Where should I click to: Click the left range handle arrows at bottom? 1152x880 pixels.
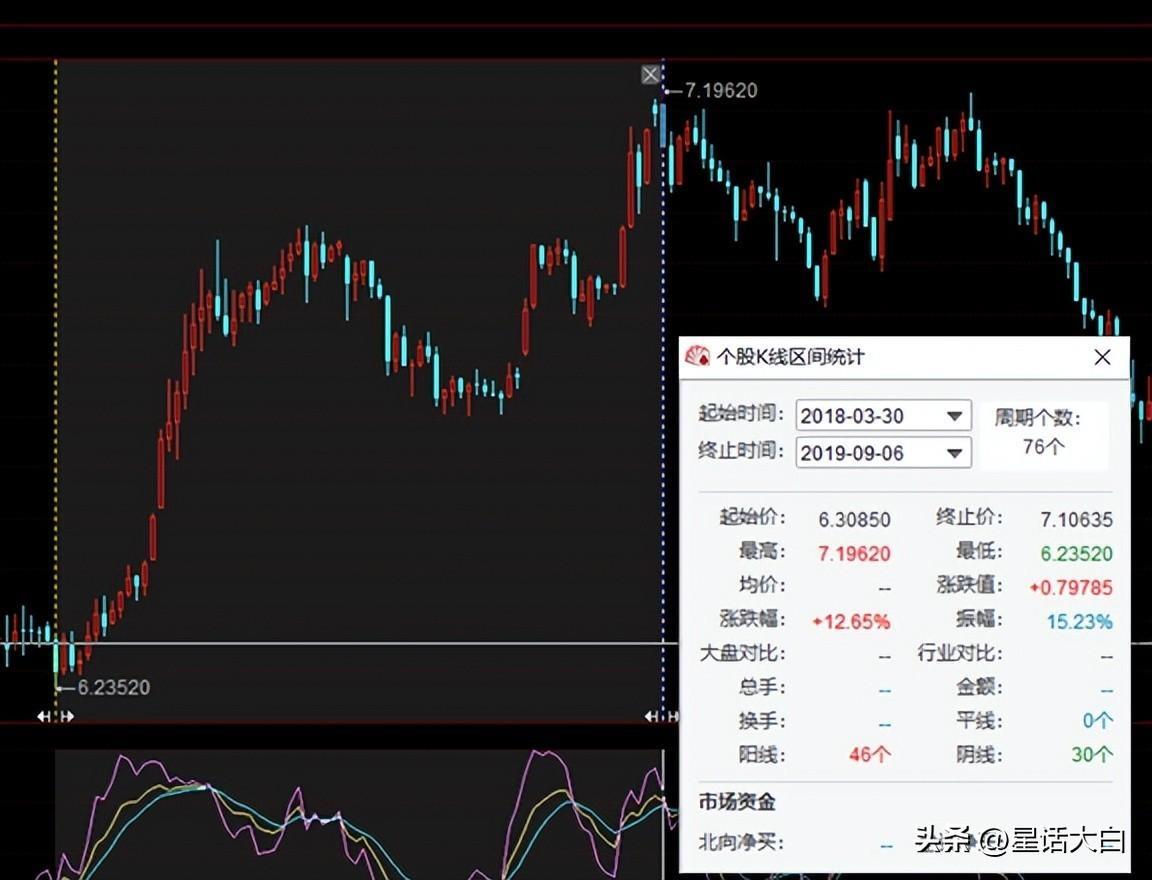coord(56,716)
